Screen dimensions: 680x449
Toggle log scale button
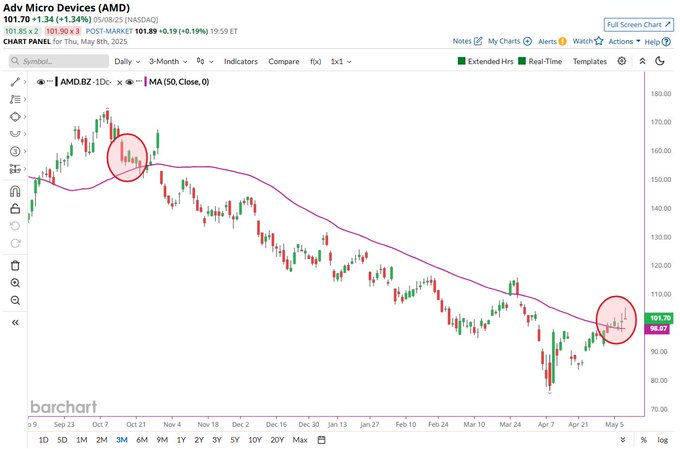pyautogui.click(x=662, y=440)
